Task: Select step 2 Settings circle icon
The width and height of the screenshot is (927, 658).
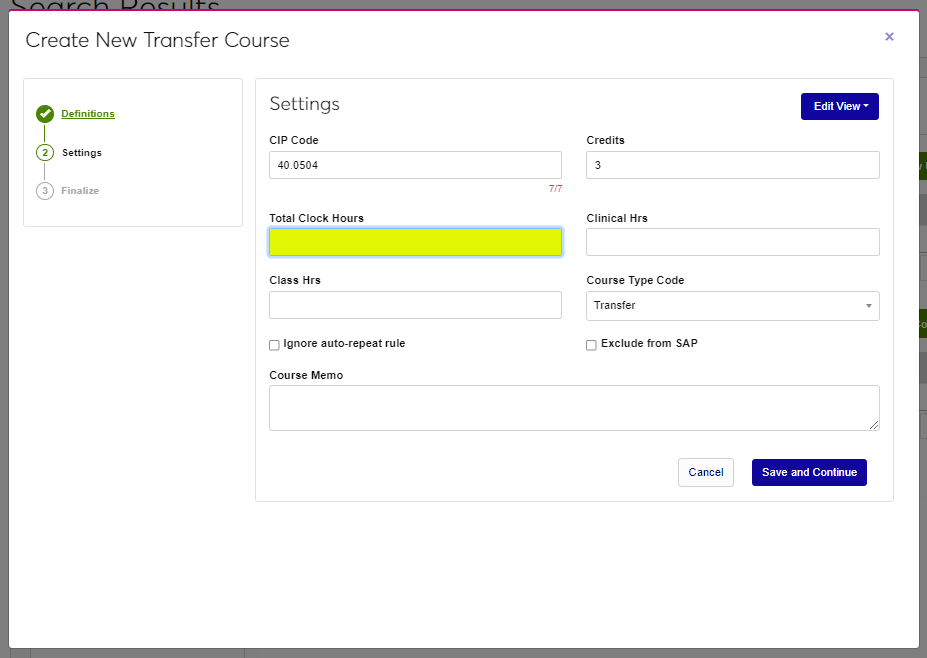Action: [45, 153]
